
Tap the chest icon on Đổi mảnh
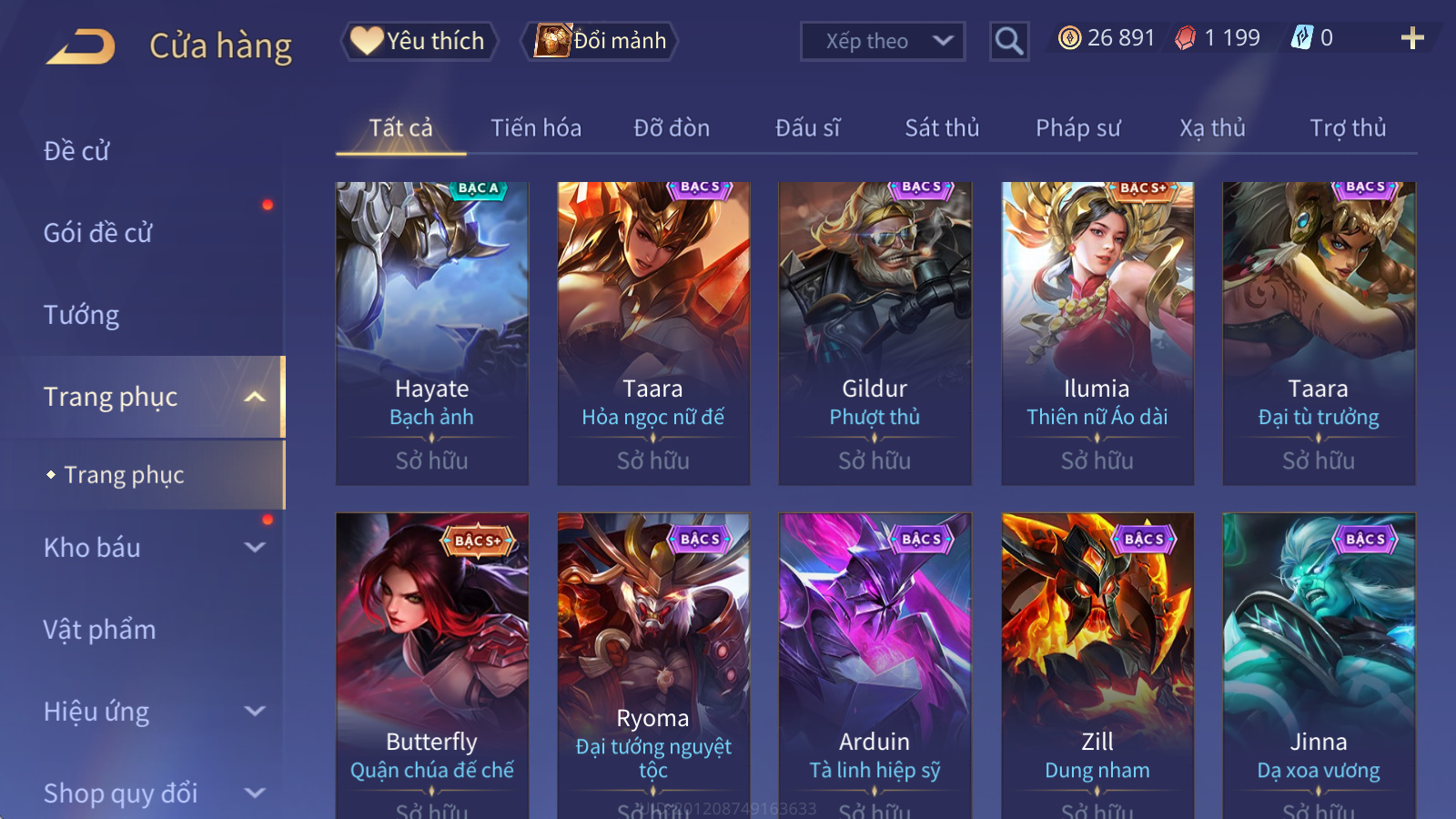click(552, 40)
